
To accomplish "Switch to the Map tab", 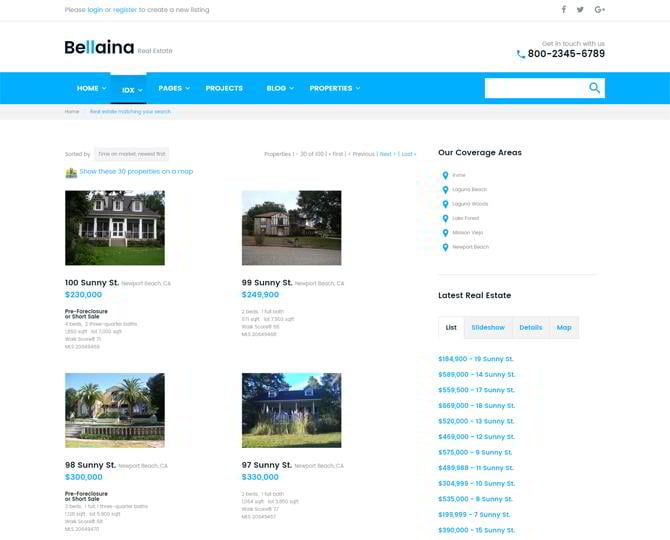I will click(x=564, y=327).
